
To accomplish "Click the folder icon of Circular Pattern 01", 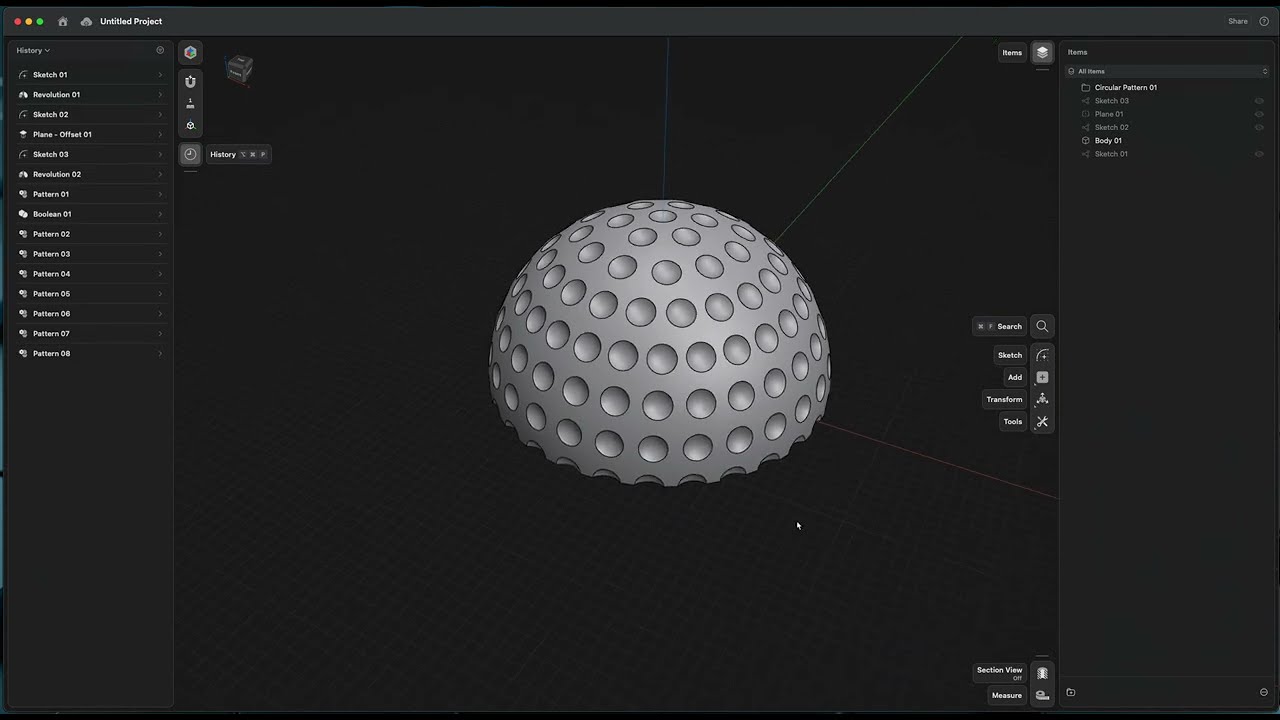I will [1085, 87].
